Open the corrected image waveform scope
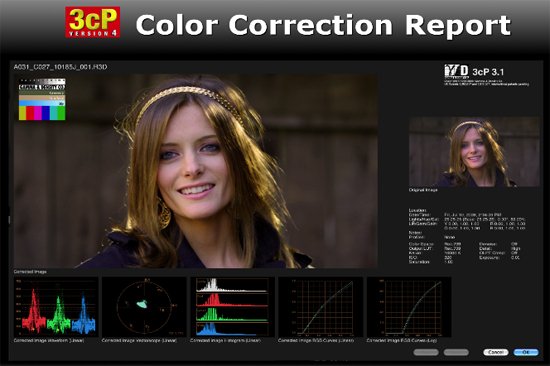Viewport: 550px width, 366px height. (56, 307)
